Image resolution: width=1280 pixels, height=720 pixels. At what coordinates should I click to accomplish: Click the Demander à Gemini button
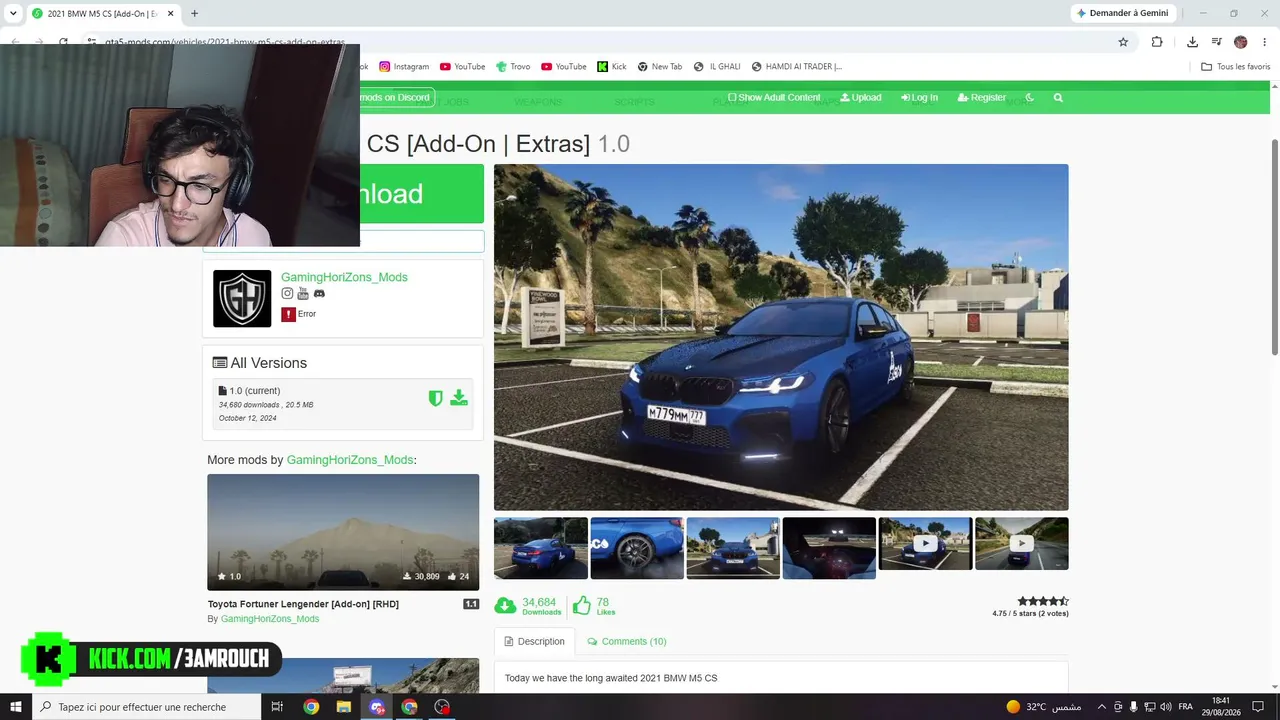[1122, 13]
